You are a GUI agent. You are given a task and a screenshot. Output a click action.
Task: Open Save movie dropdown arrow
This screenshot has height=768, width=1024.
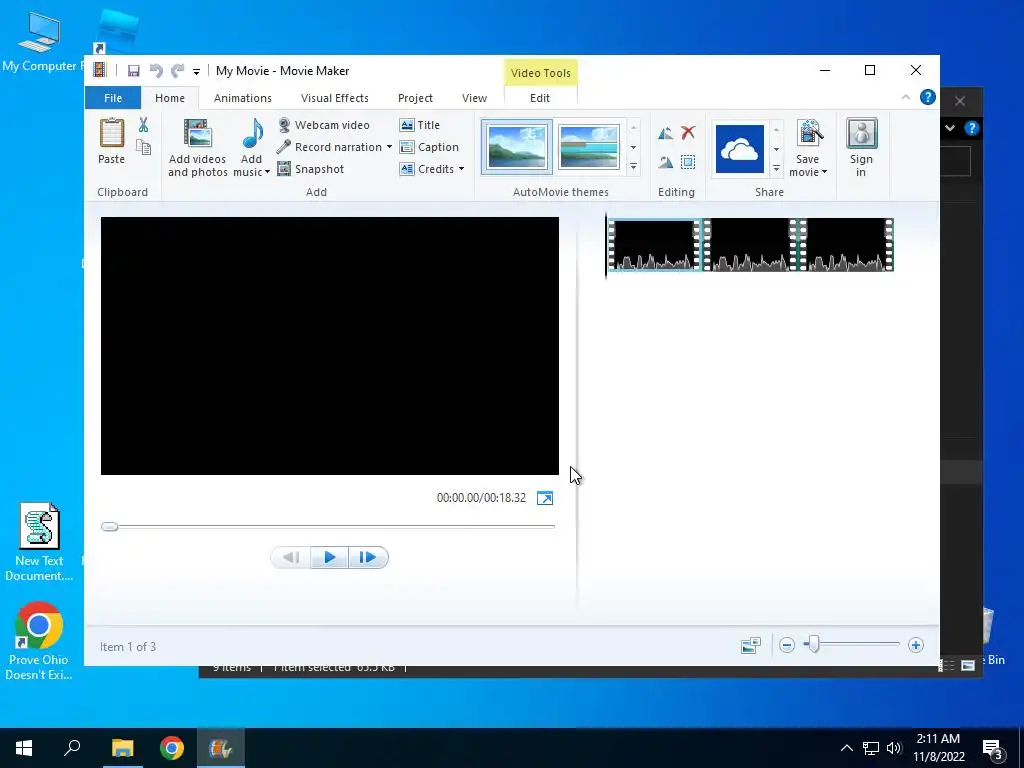click(824, 172)
